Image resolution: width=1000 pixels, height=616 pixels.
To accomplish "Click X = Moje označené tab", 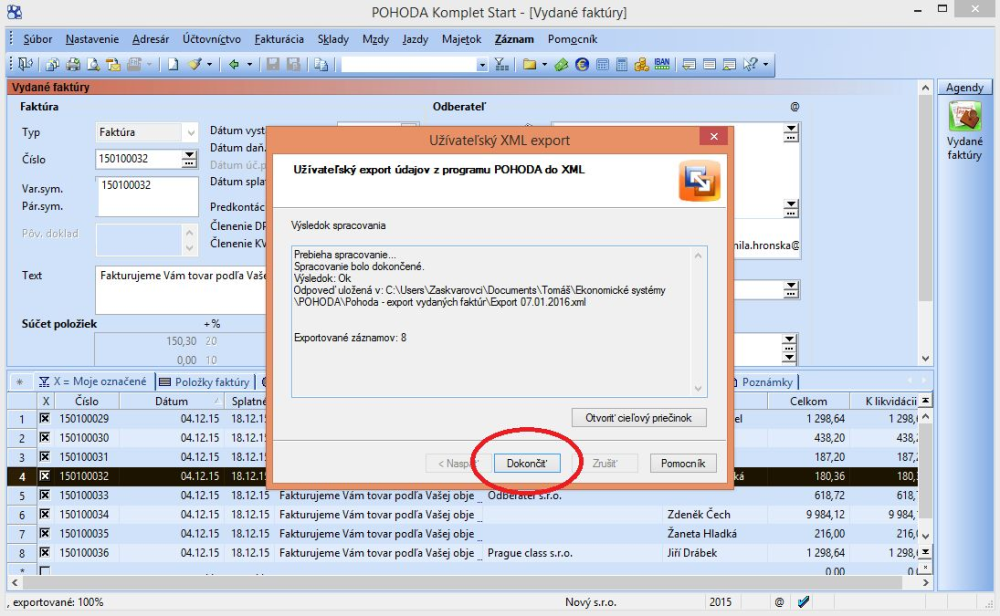I will tap(94, 381).
